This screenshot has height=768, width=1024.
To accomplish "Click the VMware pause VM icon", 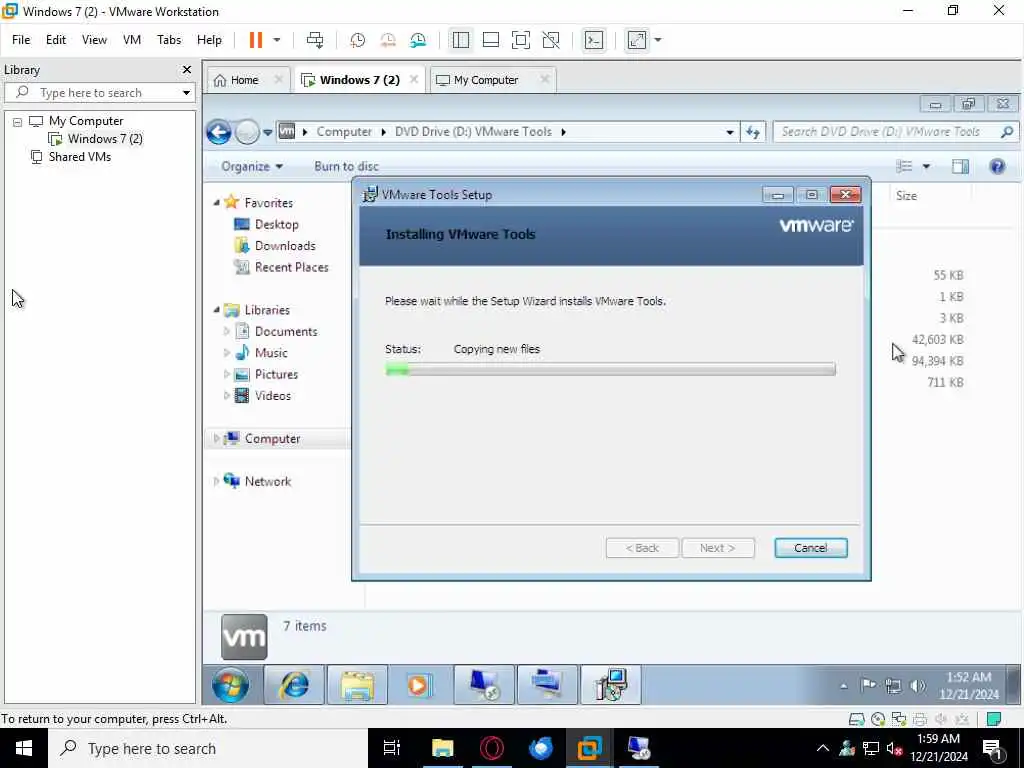I will [255, 40].
